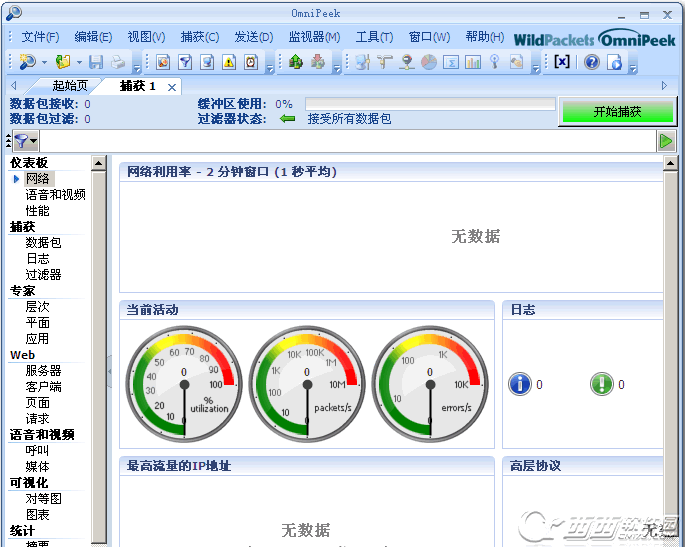Open the filter funnel toolbar icon

pos(185,62)
